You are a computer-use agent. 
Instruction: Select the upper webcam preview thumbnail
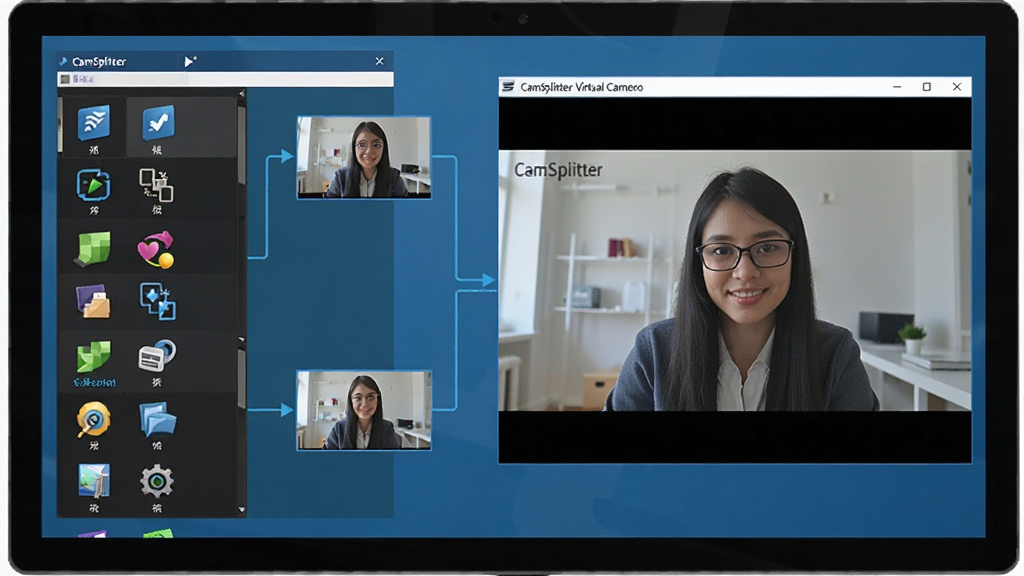pos(364,157)
